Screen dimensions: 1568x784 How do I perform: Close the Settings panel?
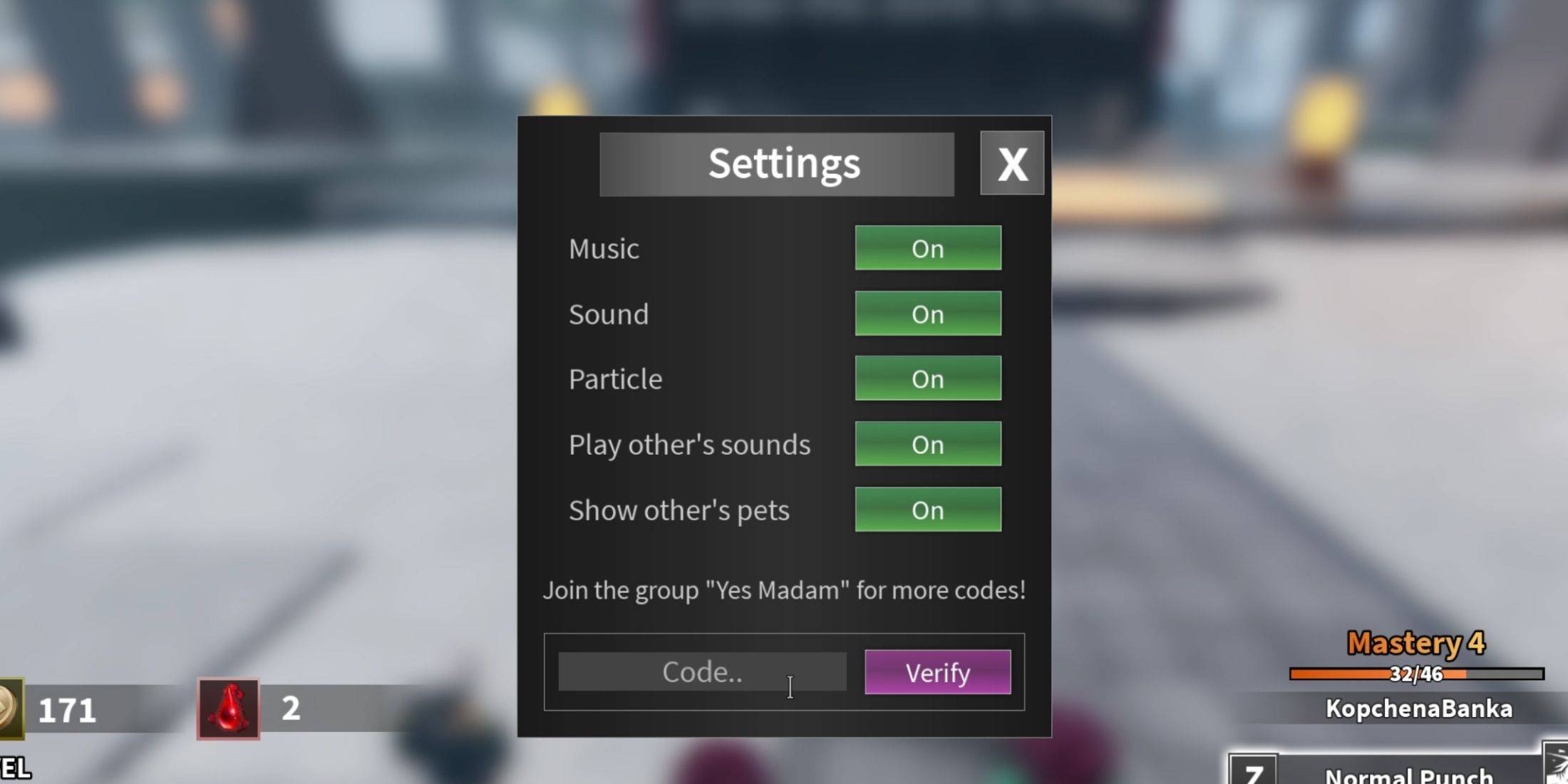(1012, 163)
